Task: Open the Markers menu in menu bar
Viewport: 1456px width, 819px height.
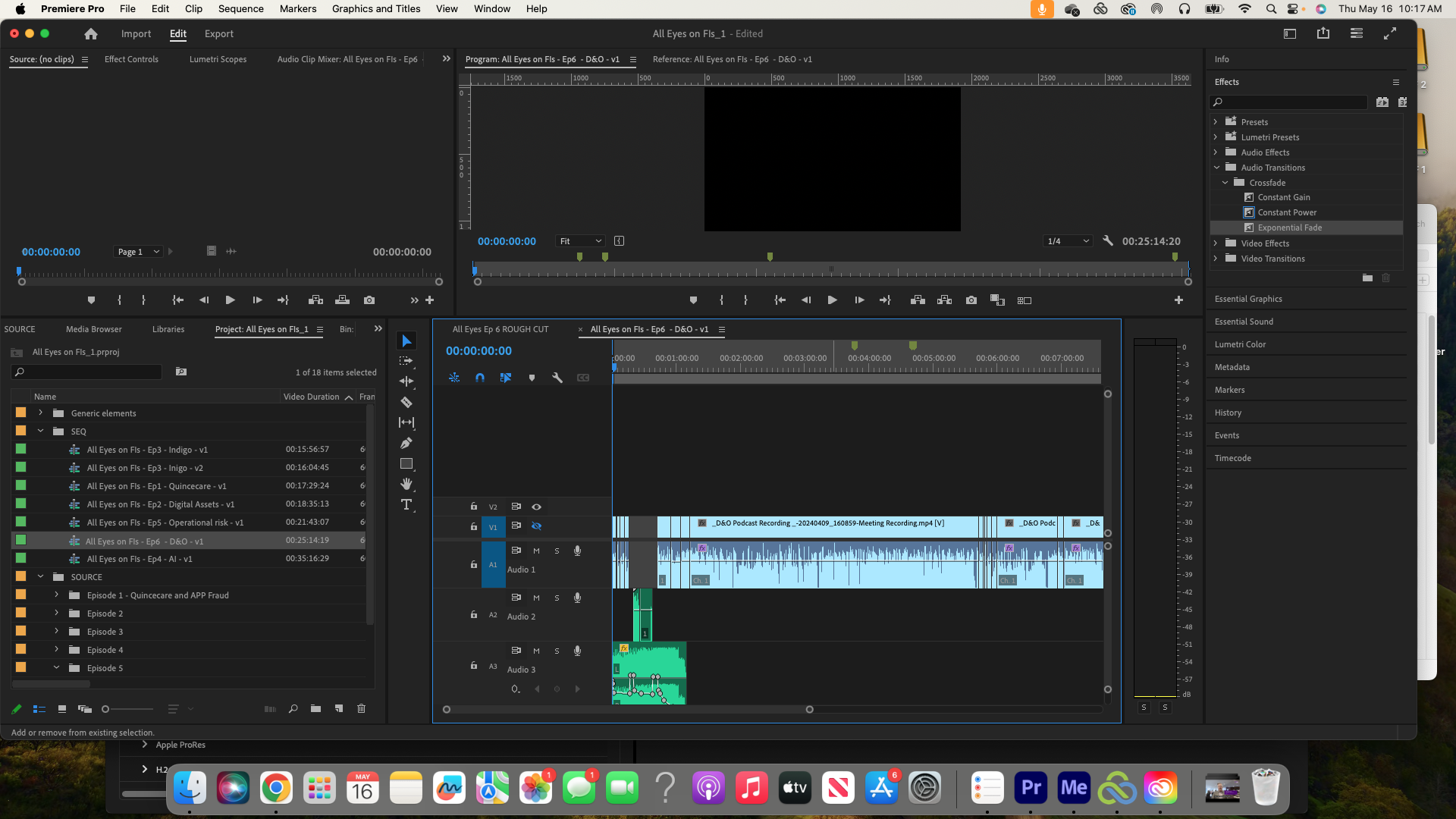Action: pos(297,8)
